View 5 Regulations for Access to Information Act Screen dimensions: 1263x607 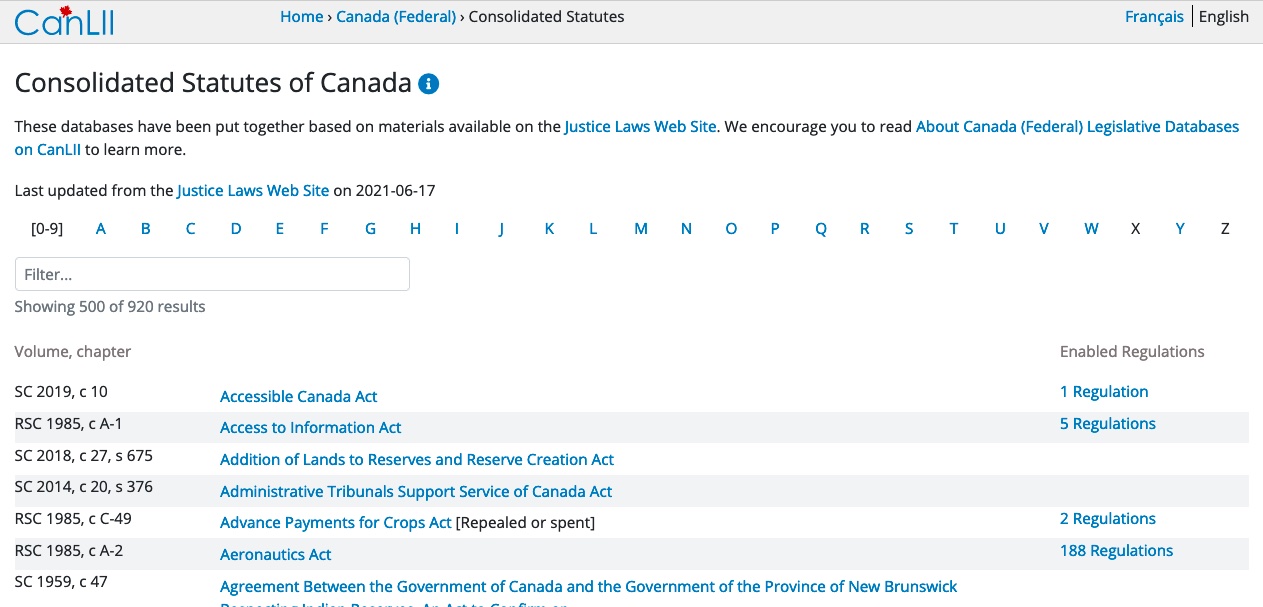pos(1108,424)
